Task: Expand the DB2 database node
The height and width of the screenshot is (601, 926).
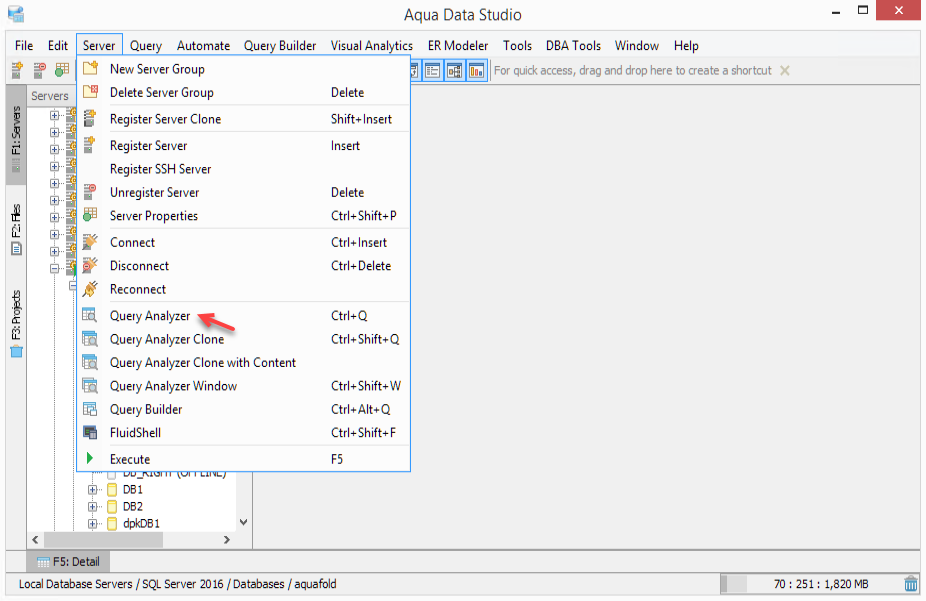Action: [93, 507]
